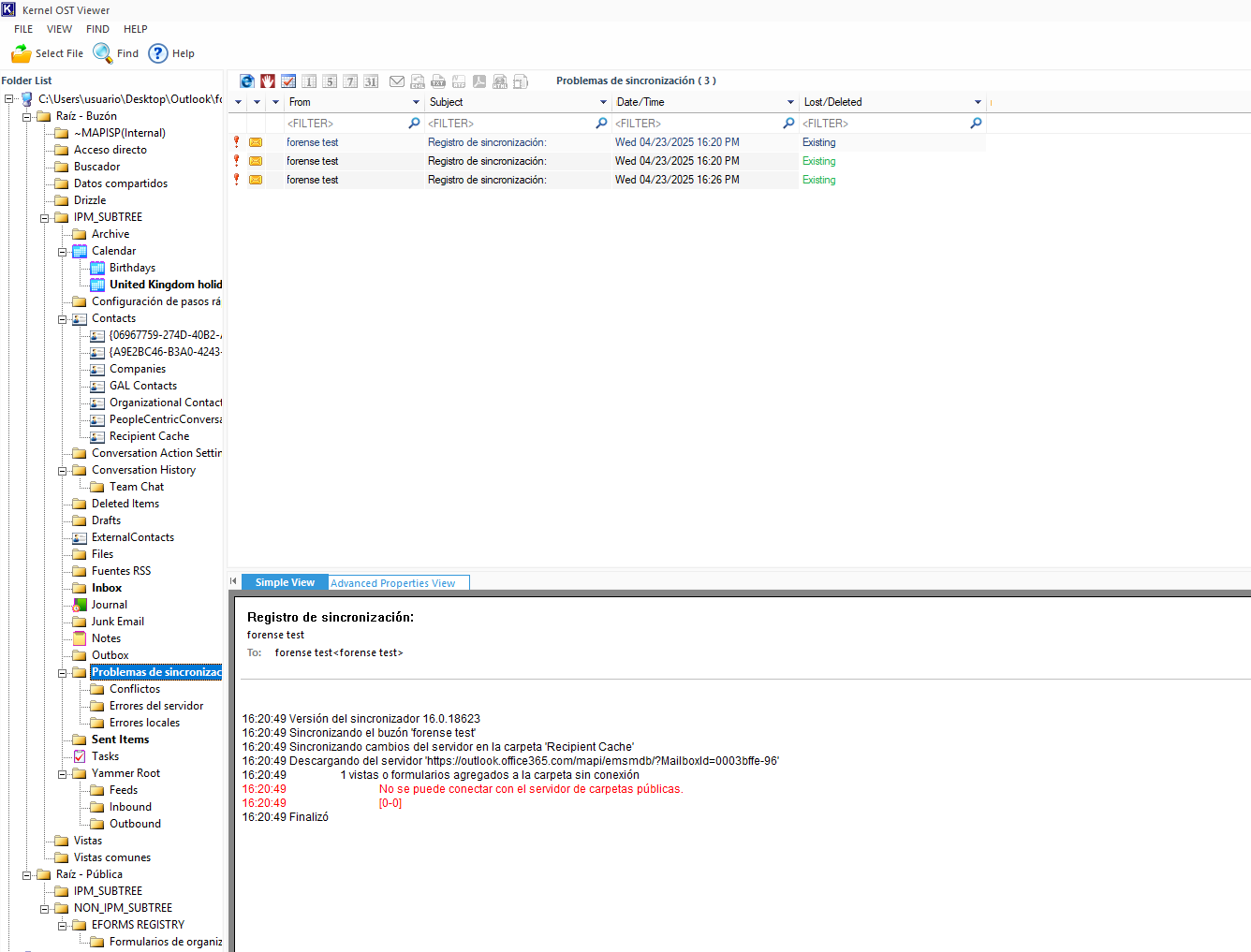Screen dimensions: 1251x952
Task: Open the Outbox folder
Action: (x=110, y=655)
